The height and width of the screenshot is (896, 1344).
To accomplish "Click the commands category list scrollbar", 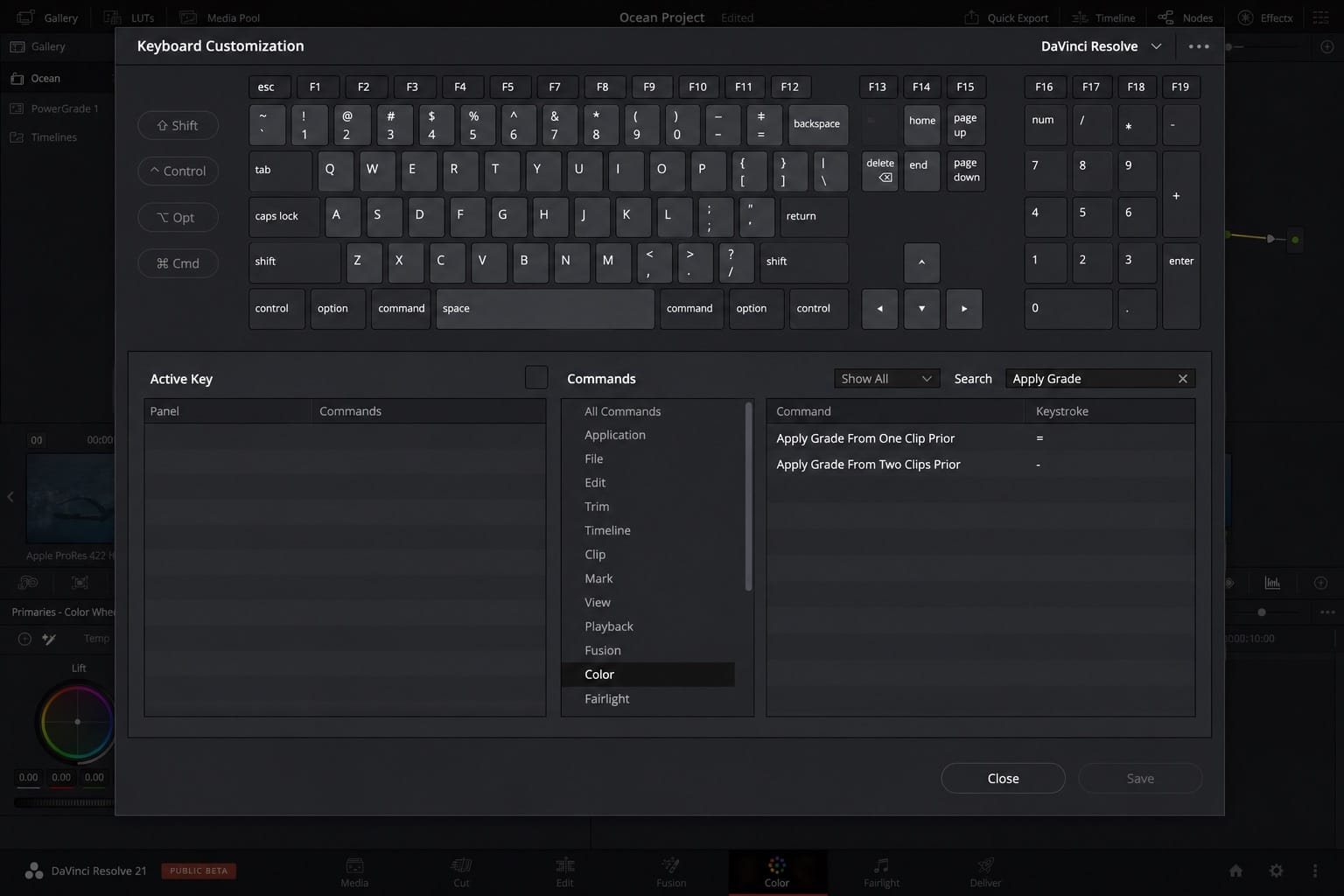I will click(x=748, y=496).
